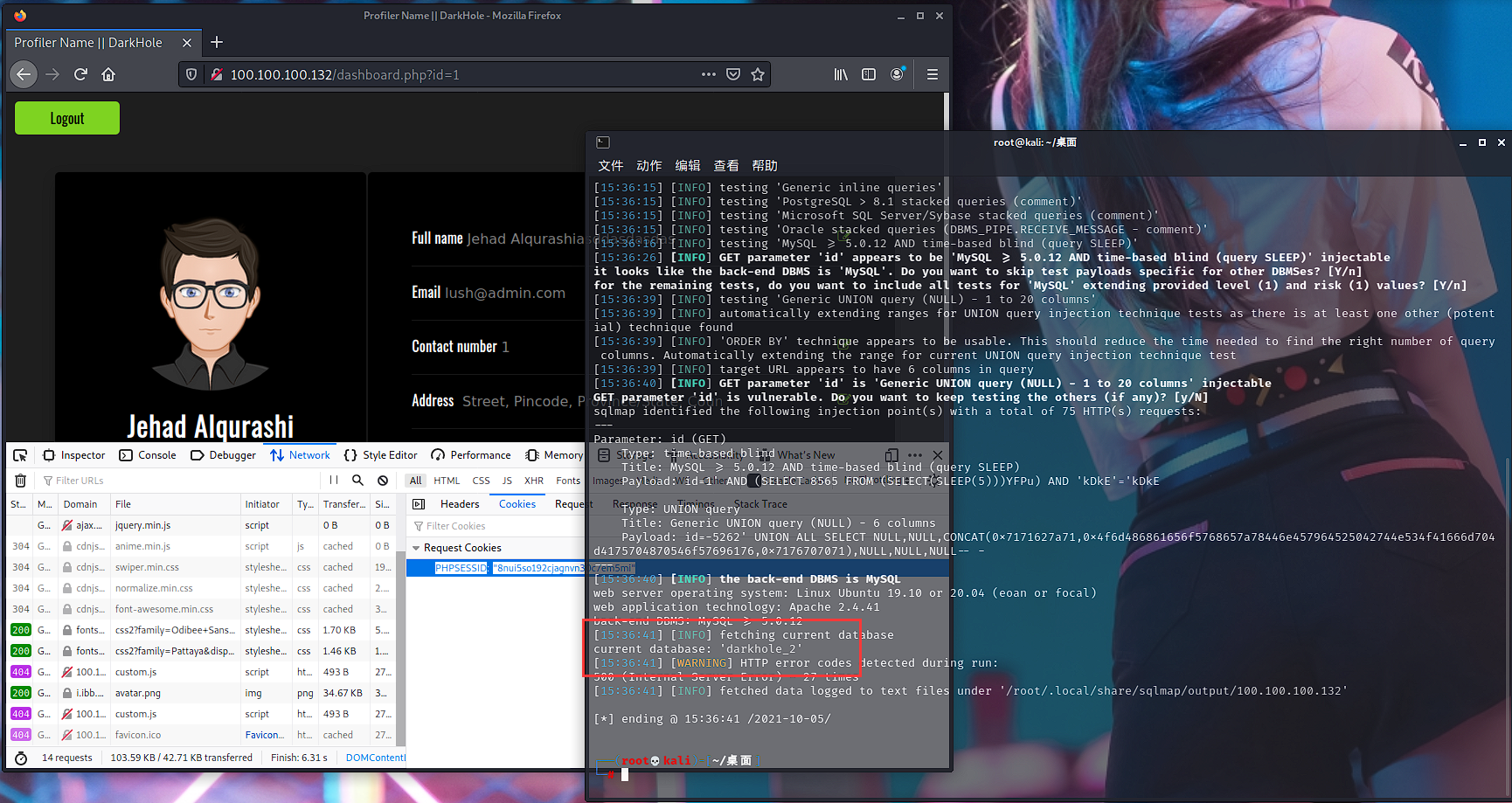
Task: Open a new Firefox tab
Action: pyautogui.click(x=217, y=42)
